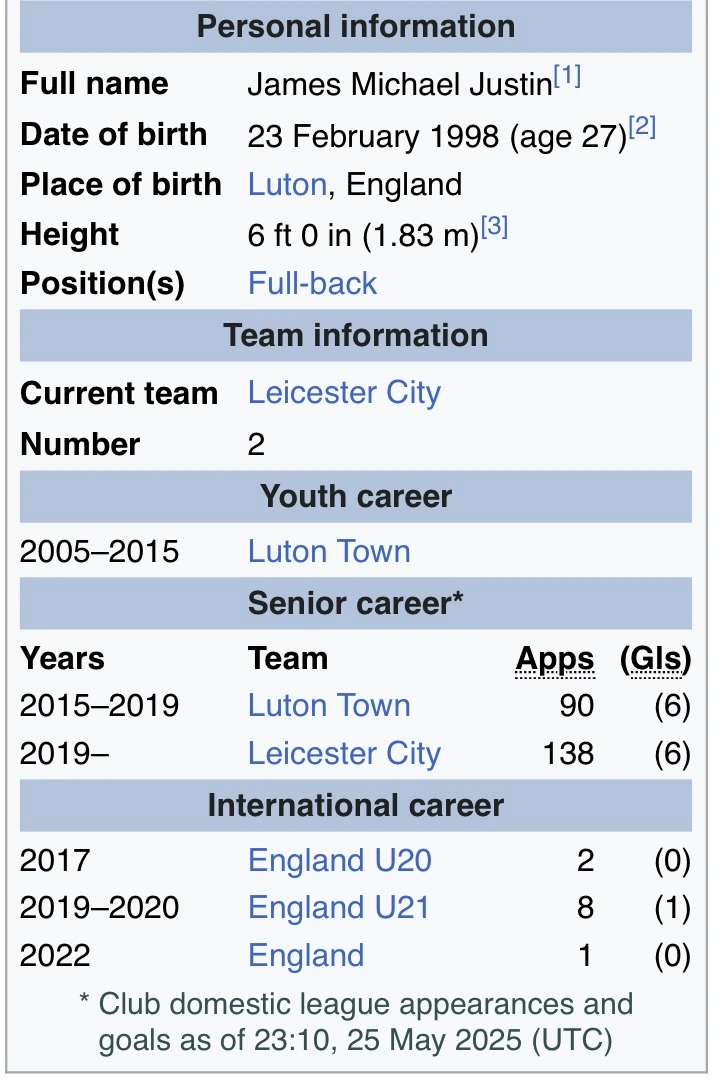Open Luton Town link in 2015–2019 senior row
The image size is (725, 1081).
coord(329,705)
